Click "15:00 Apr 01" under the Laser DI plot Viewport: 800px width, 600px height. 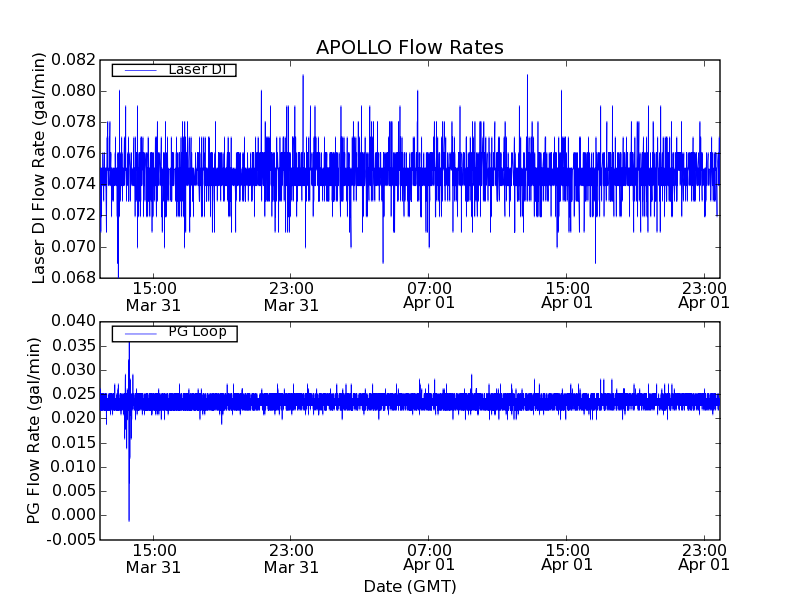pyautogui.click(x=566, y=295)
